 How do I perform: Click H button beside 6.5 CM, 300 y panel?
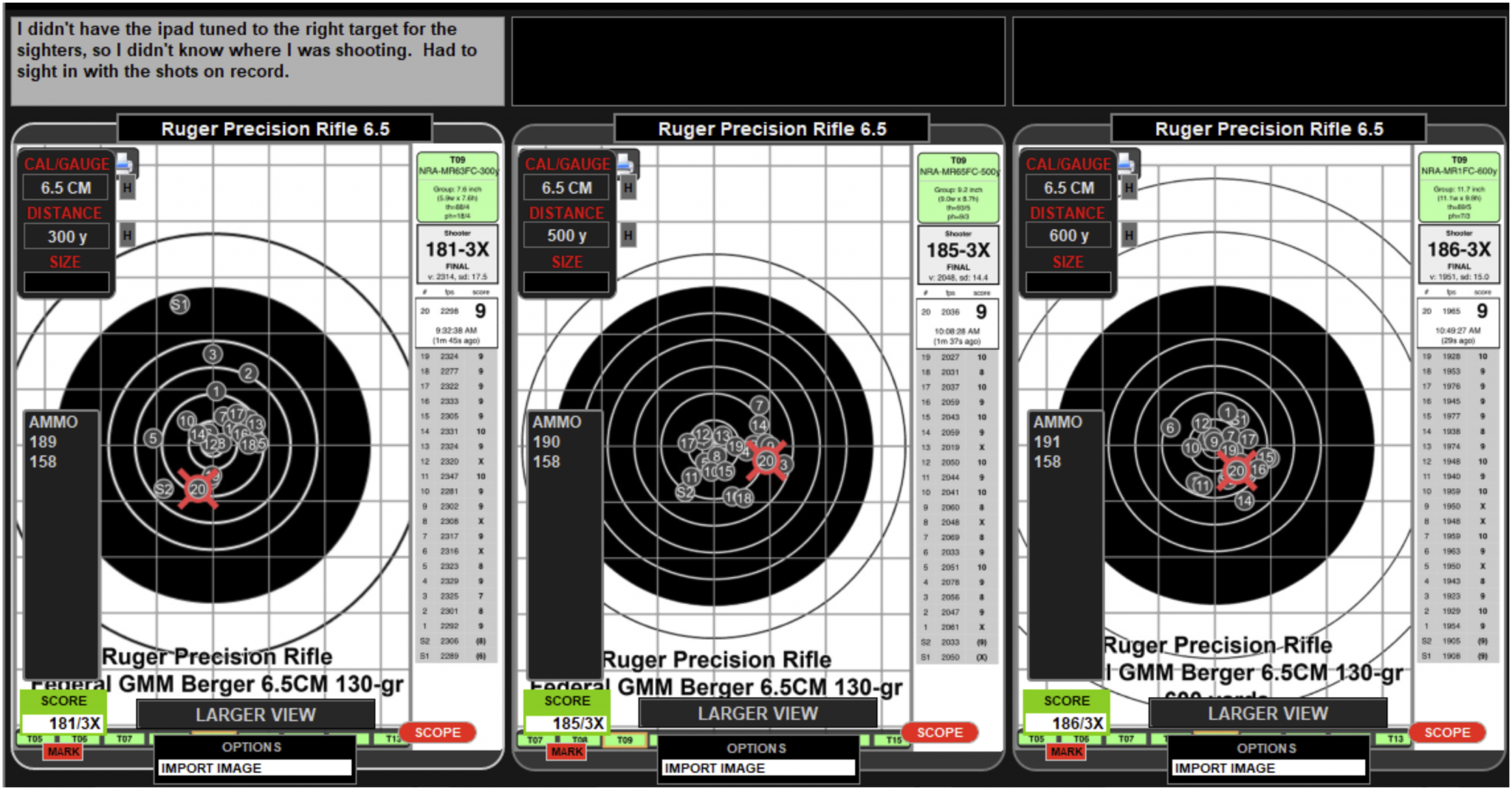tap(127, 188)
